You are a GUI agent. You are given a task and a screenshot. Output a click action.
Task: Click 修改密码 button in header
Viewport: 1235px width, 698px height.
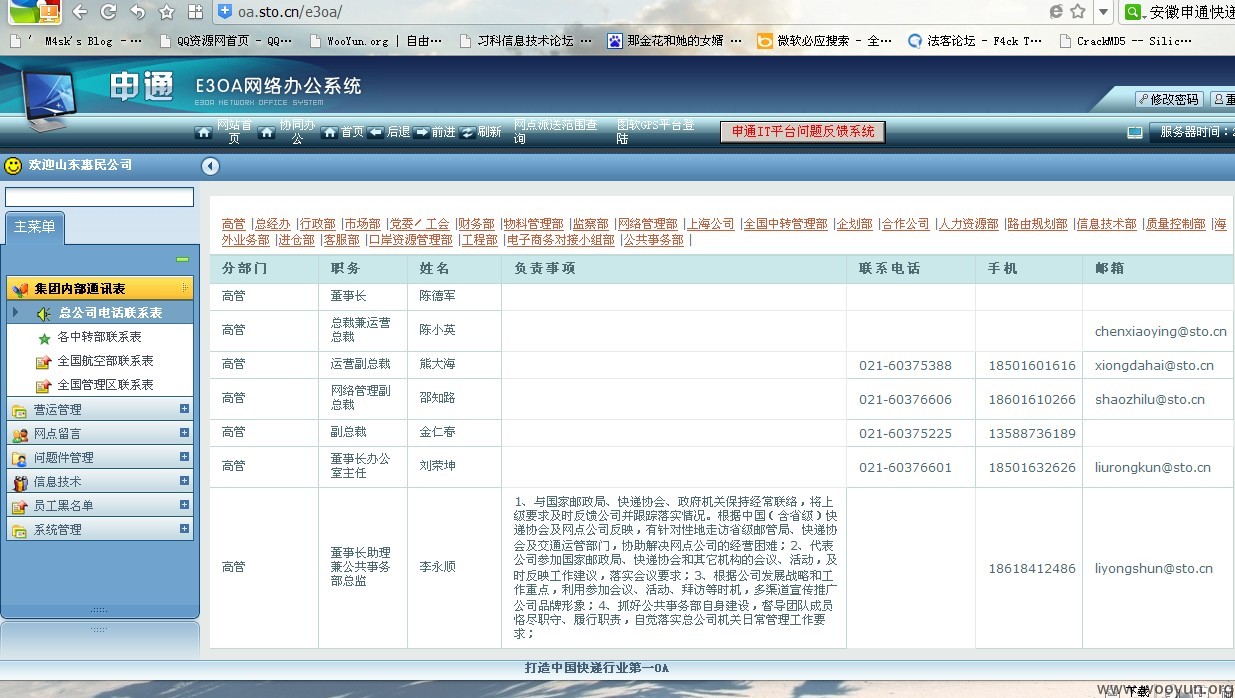(1169, 99)
